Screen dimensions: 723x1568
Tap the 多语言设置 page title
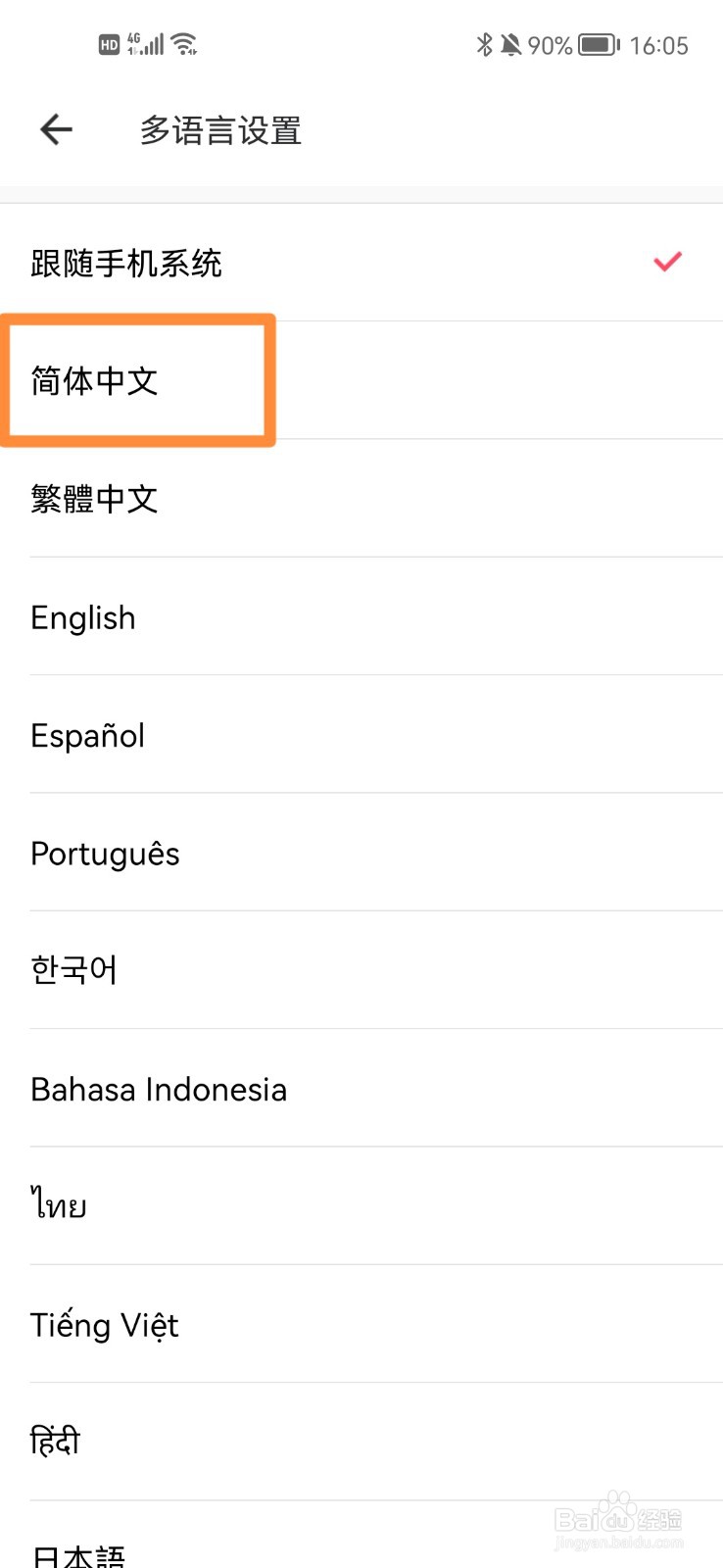click(220, 130)
